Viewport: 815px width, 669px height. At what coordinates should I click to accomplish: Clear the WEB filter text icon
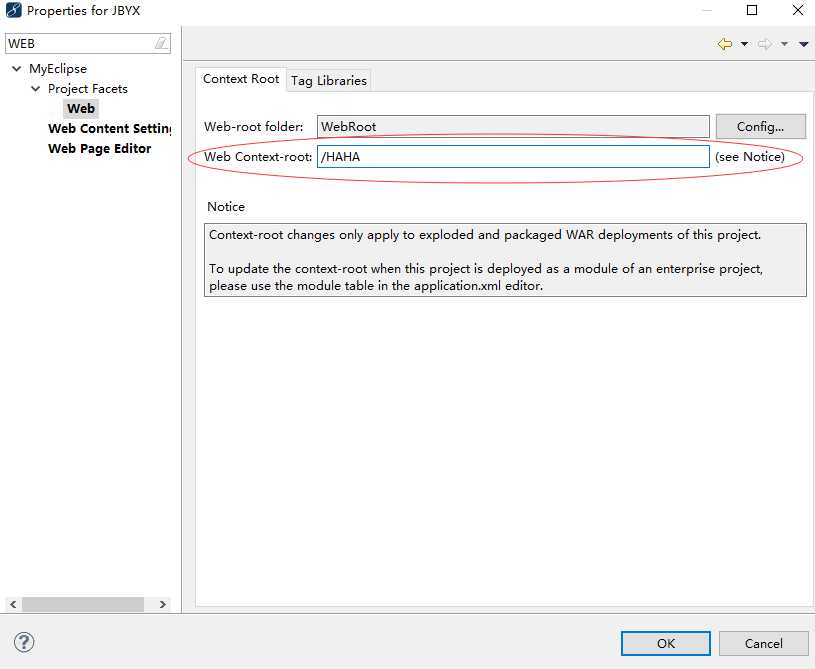161,43
